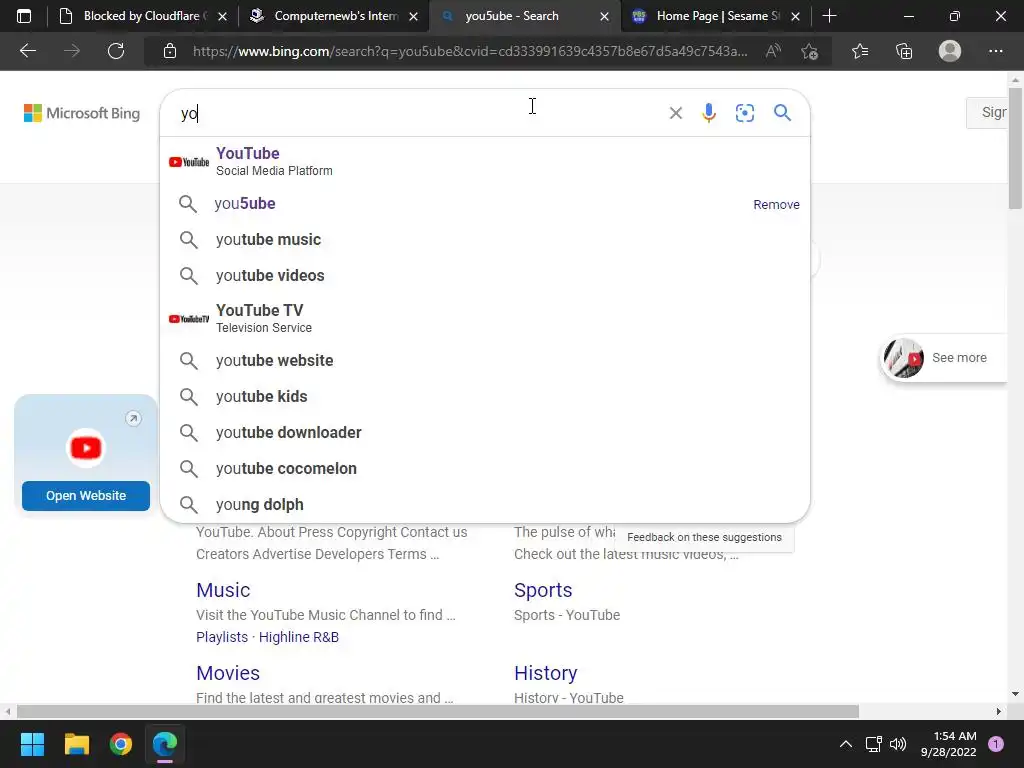Open the browser profile avatar

[x=950, y=51]
